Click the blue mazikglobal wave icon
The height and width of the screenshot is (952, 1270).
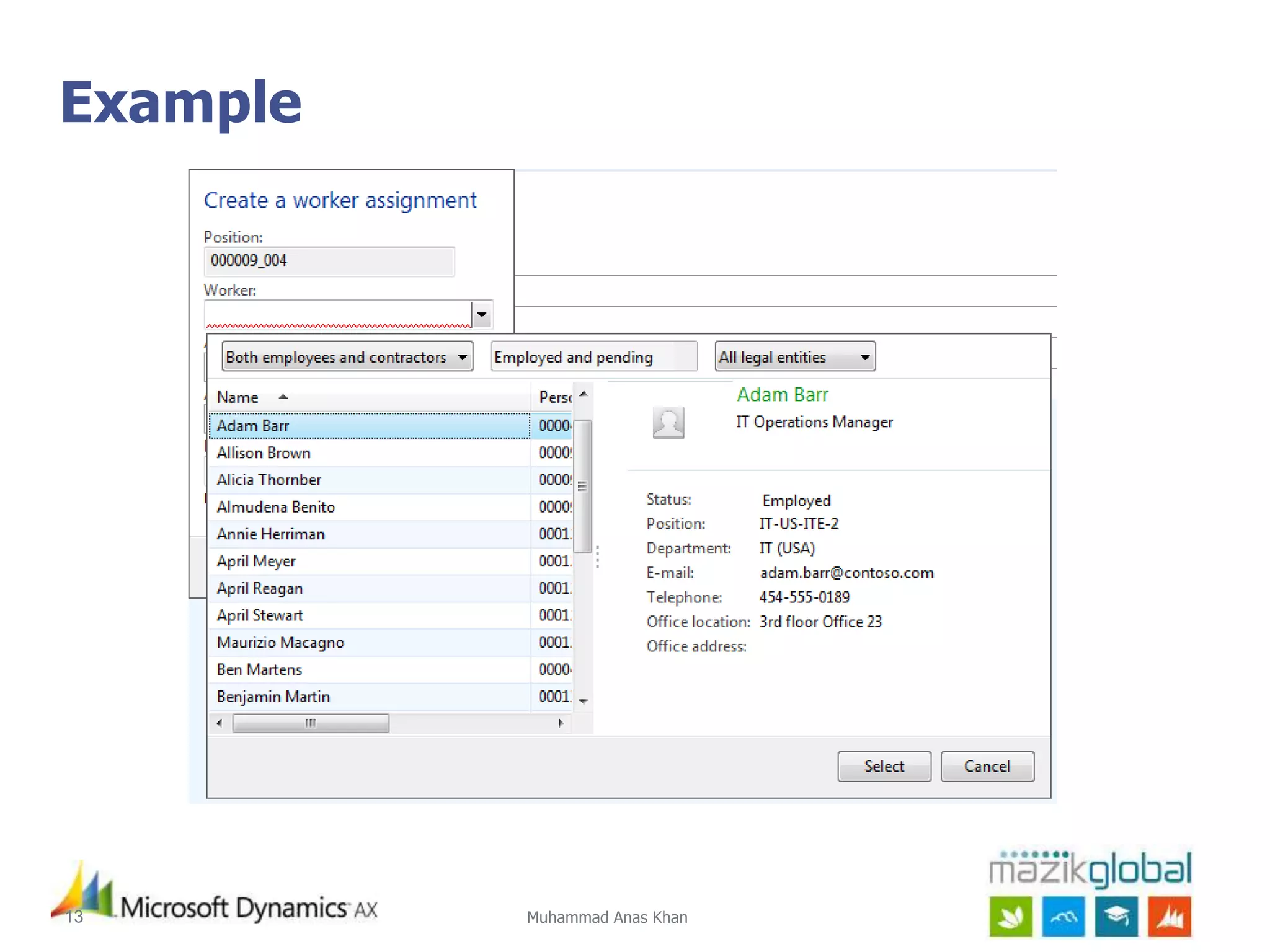click(1064, 916)
